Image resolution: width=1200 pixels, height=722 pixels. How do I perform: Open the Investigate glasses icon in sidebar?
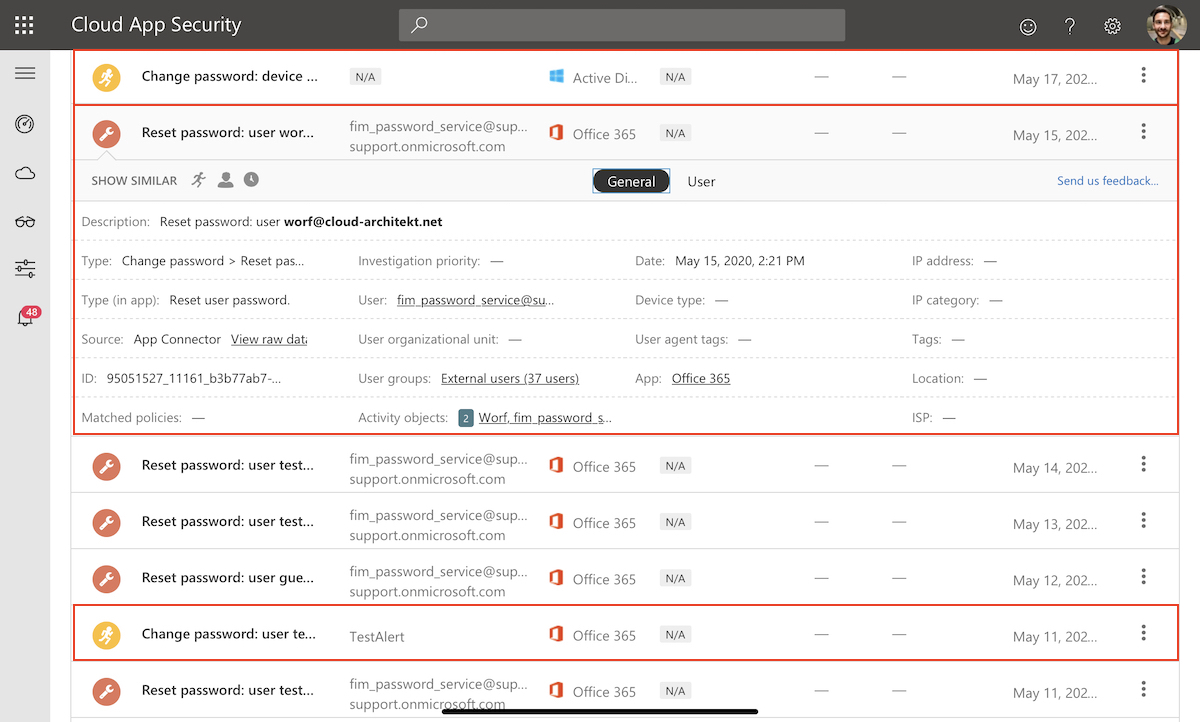coord(25,221)
